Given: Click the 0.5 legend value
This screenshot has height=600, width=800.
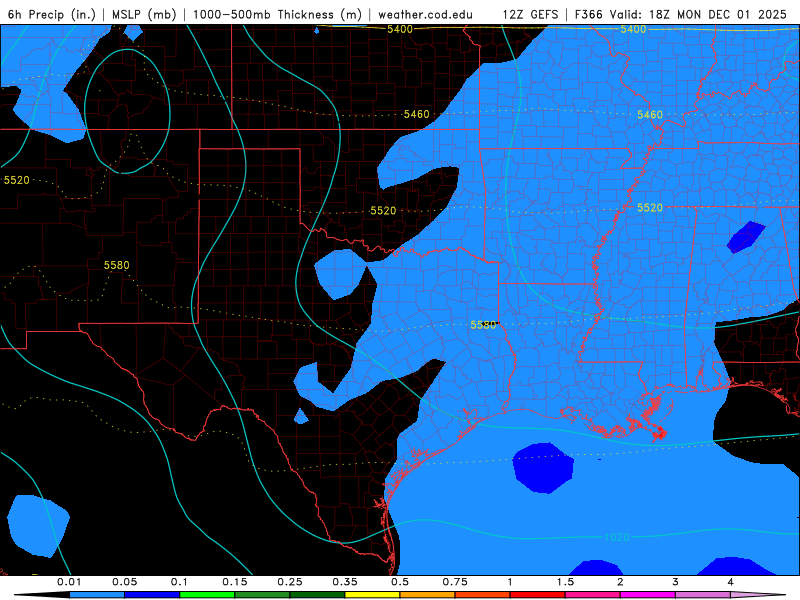Looking at the screenshot, I should [x=400, y=582].
